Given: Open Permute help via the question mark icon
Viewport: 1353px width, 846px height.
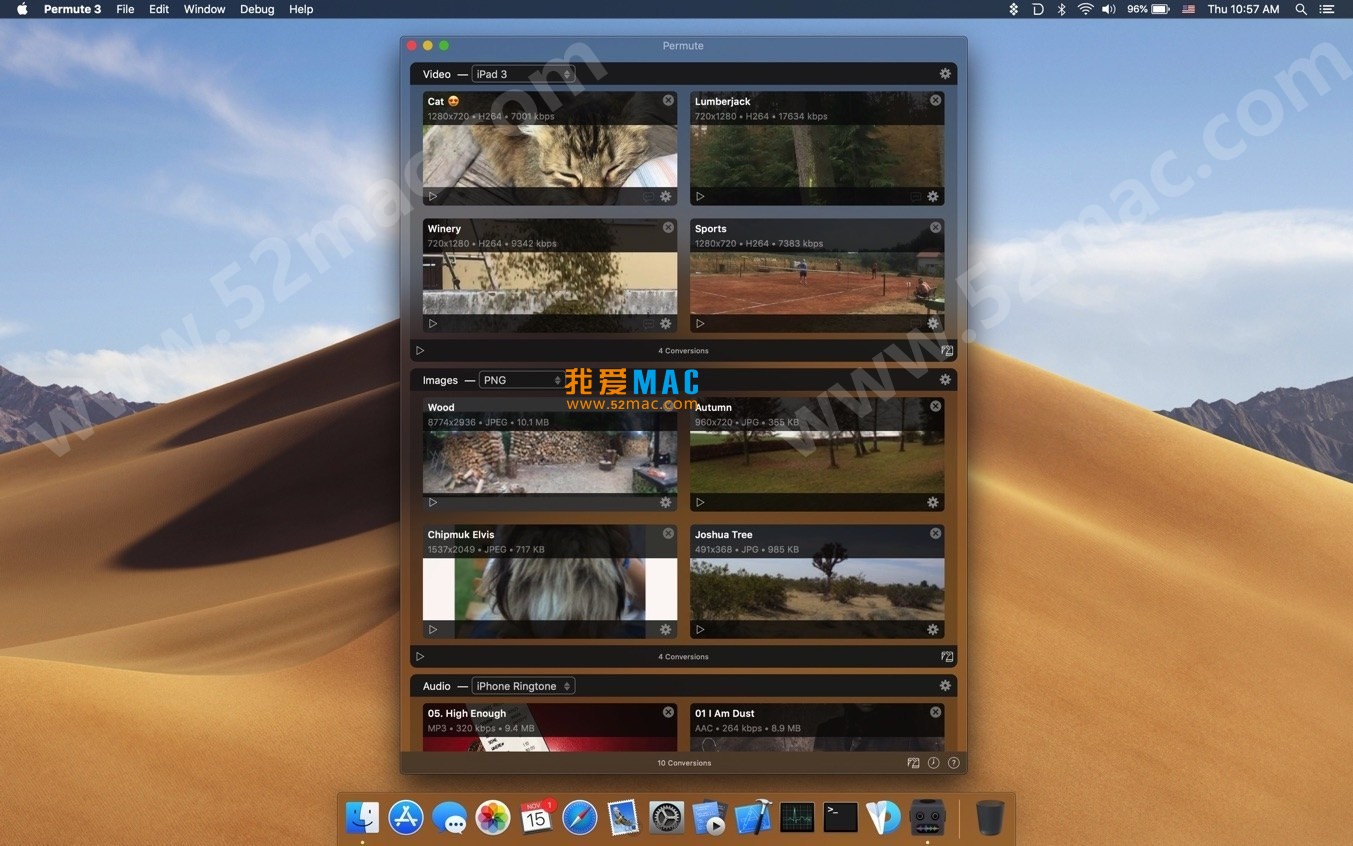Looking at the screenshot, I should click(x=953, y=762).
